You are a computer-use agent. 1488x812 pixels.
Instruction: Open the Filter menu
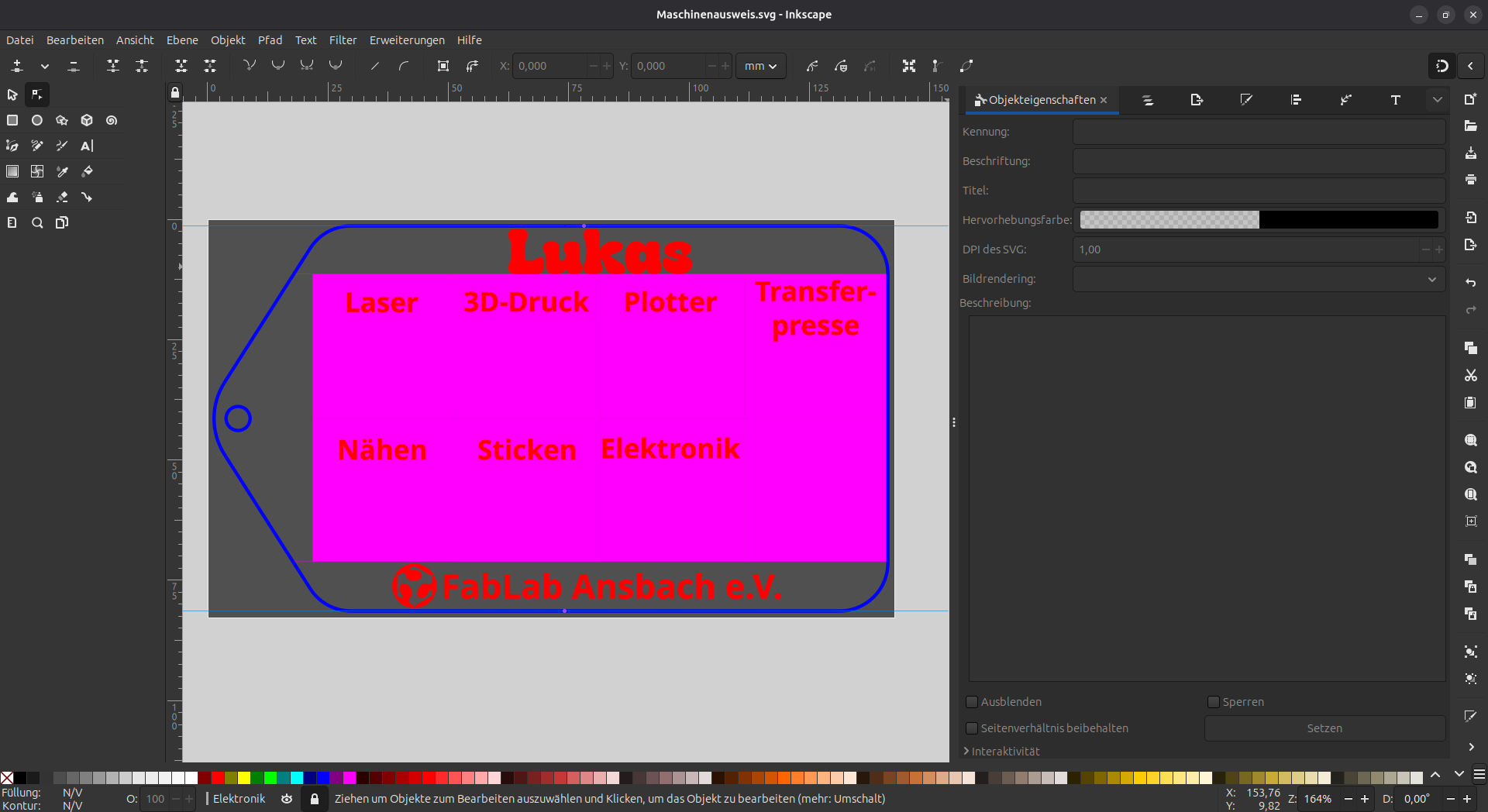[x=343, y=40]
